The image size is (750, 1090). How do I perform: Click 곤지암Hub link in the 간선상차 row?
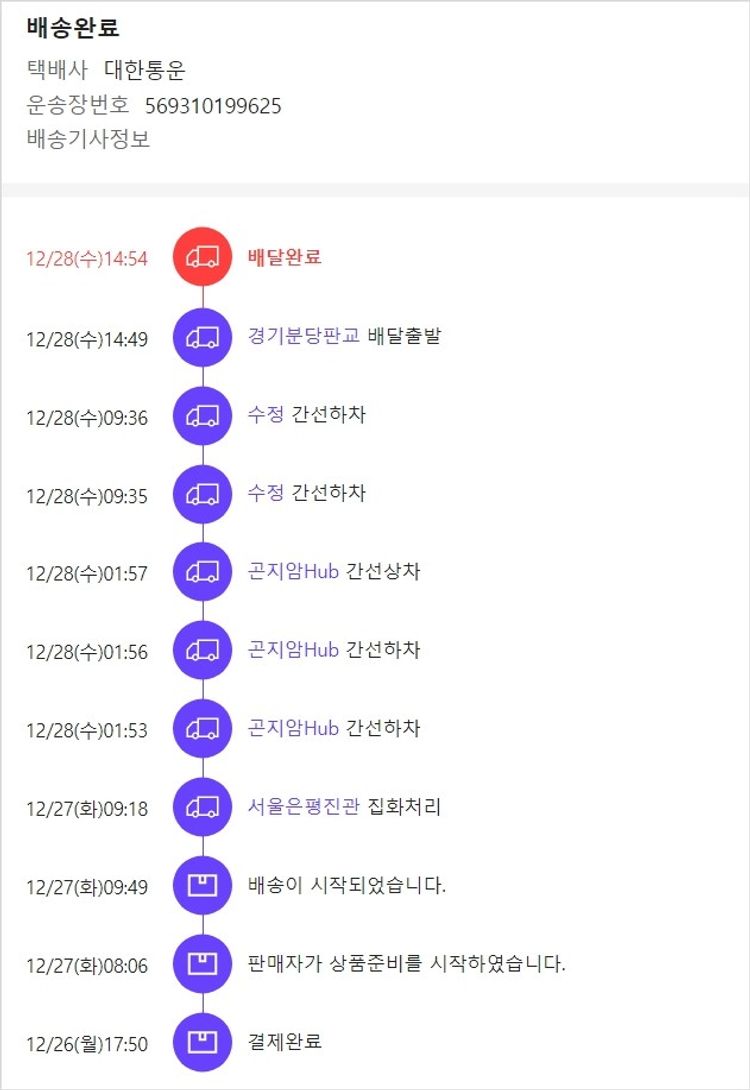point(293,572)
